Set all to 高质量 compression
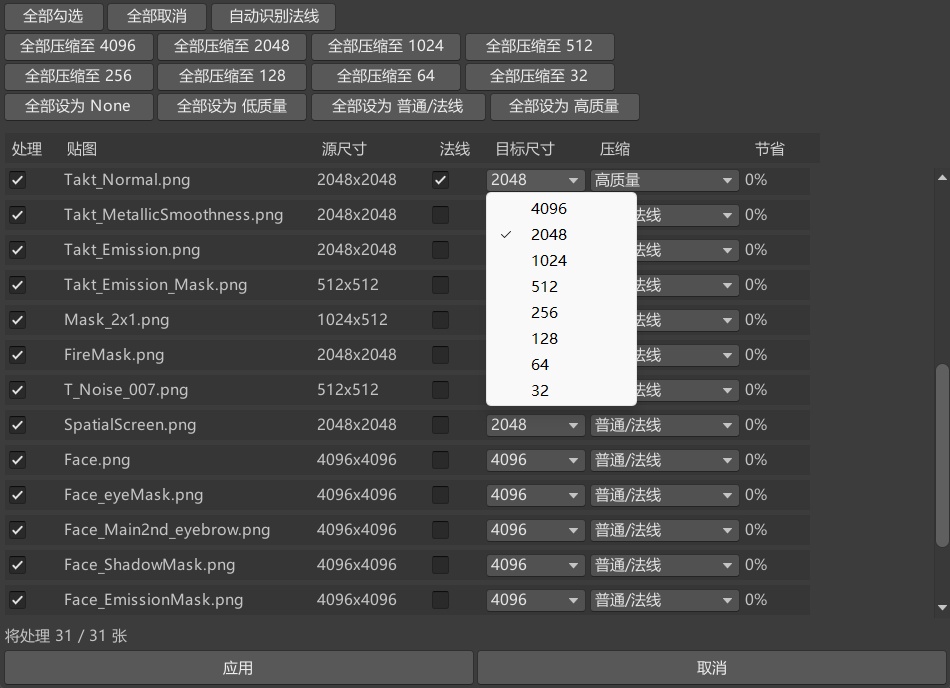The image size is (950, 688). pyautogui.click(x=565, y=107)
